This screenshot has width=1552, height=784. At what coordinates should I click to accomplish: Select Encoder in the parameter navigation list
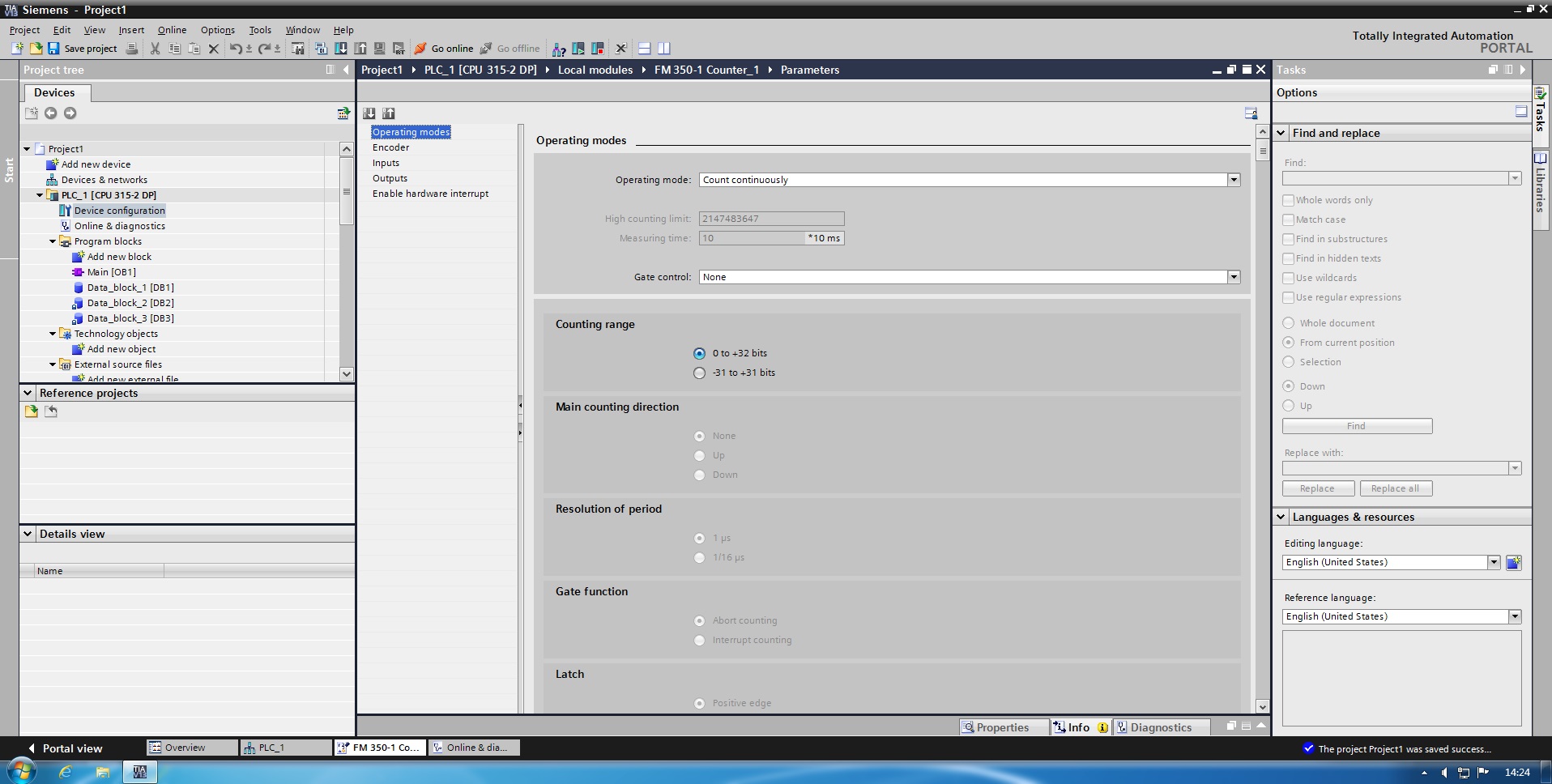(391, 147)
